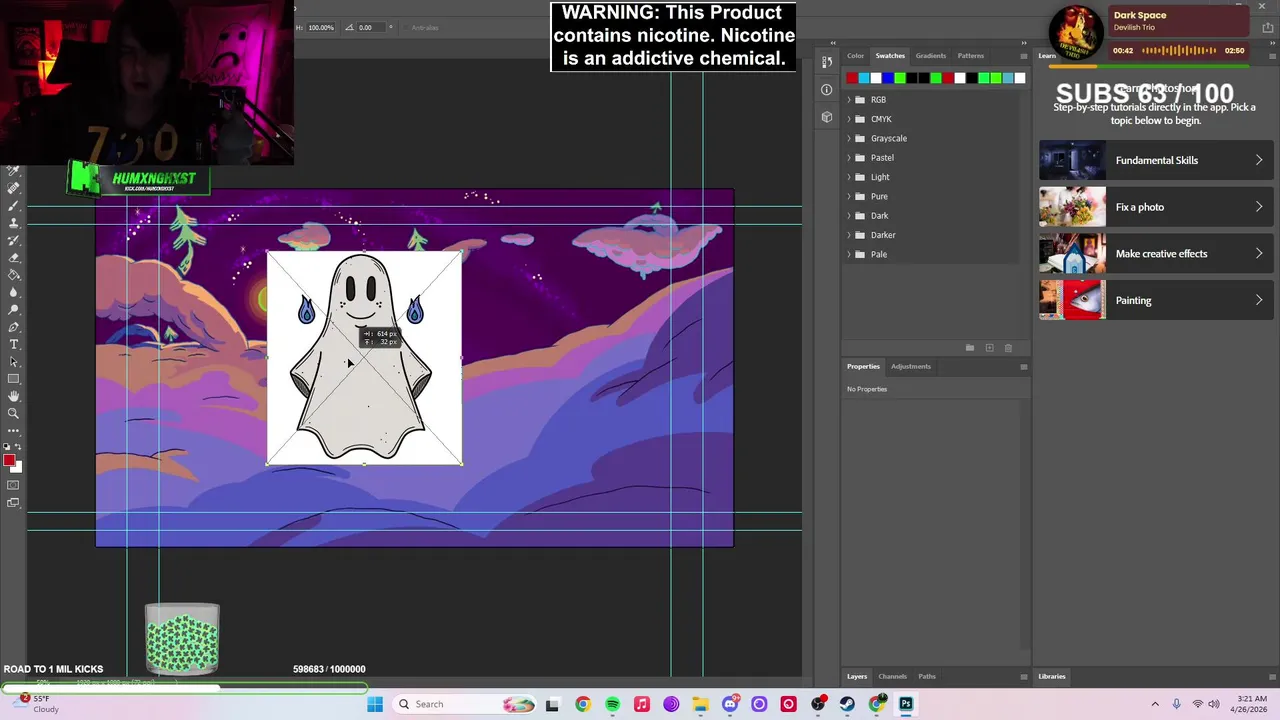This screenshot has width=1280, height=720.
Task: Expand the Darker swatch group
Action: pyautogui.click(x=849, y=235)
